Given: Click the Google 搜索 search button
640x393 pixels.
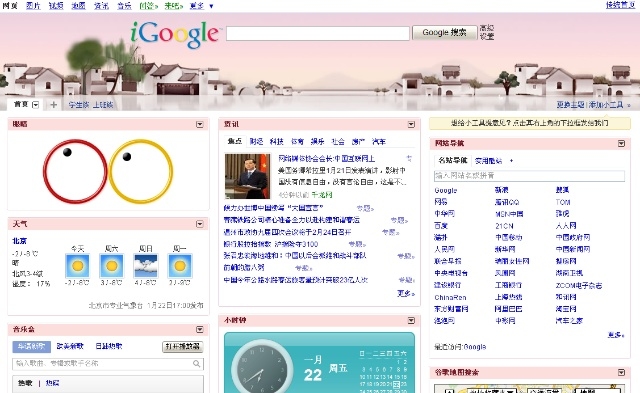Looking at the screenshot, I should 444,32.
